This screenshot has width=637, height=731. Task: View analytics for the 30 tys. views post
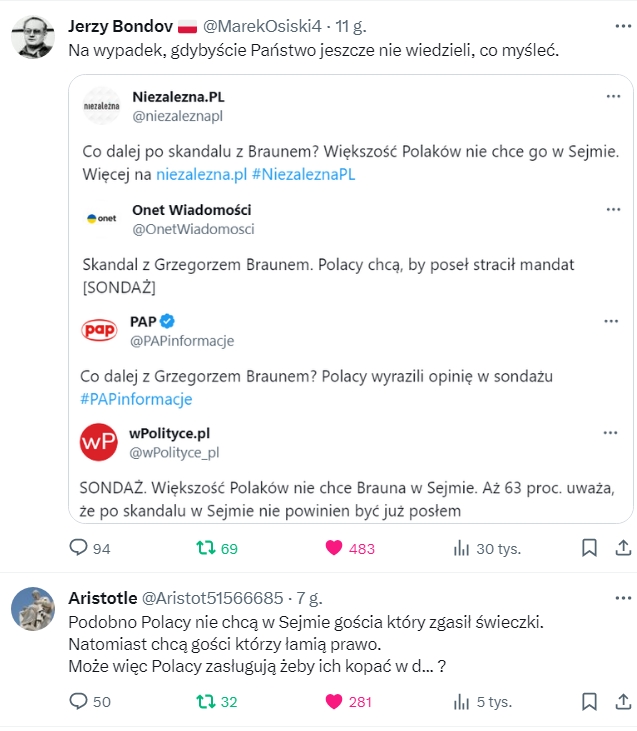point(462,548)
